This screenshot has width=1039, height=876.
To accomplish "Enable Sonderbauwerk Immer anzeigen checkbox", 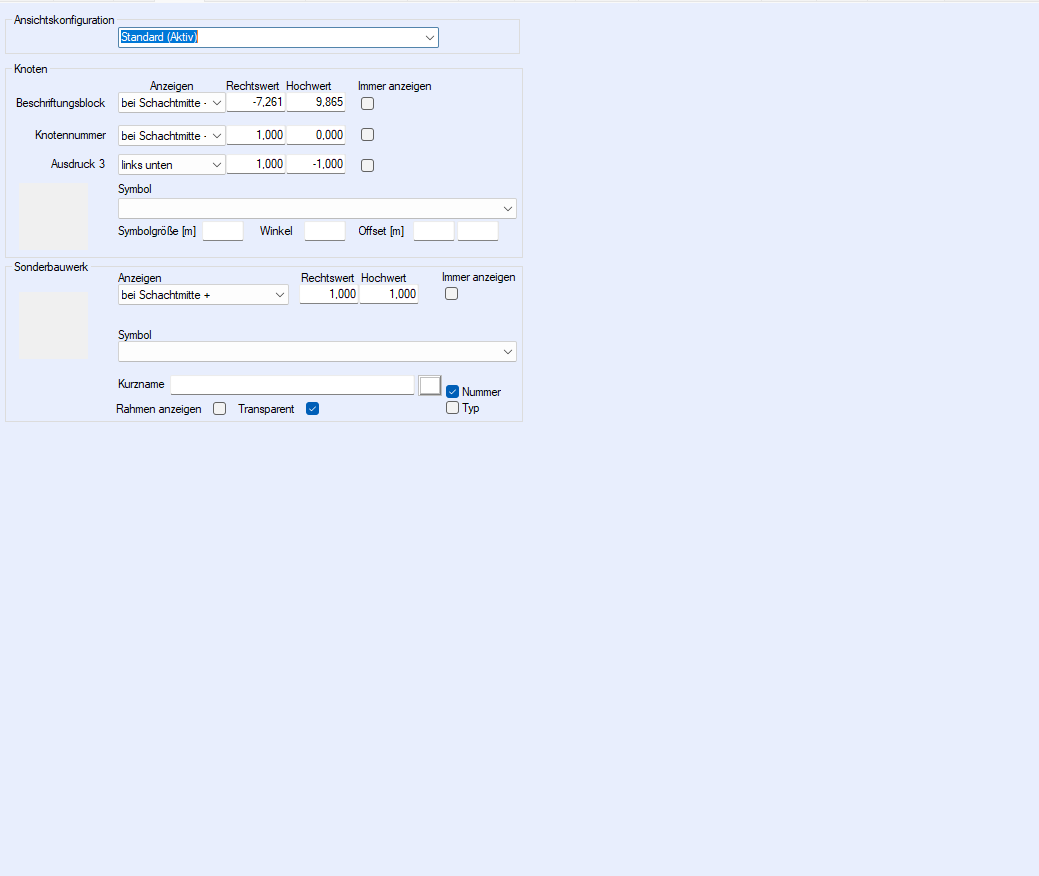I will pos(451,294).
